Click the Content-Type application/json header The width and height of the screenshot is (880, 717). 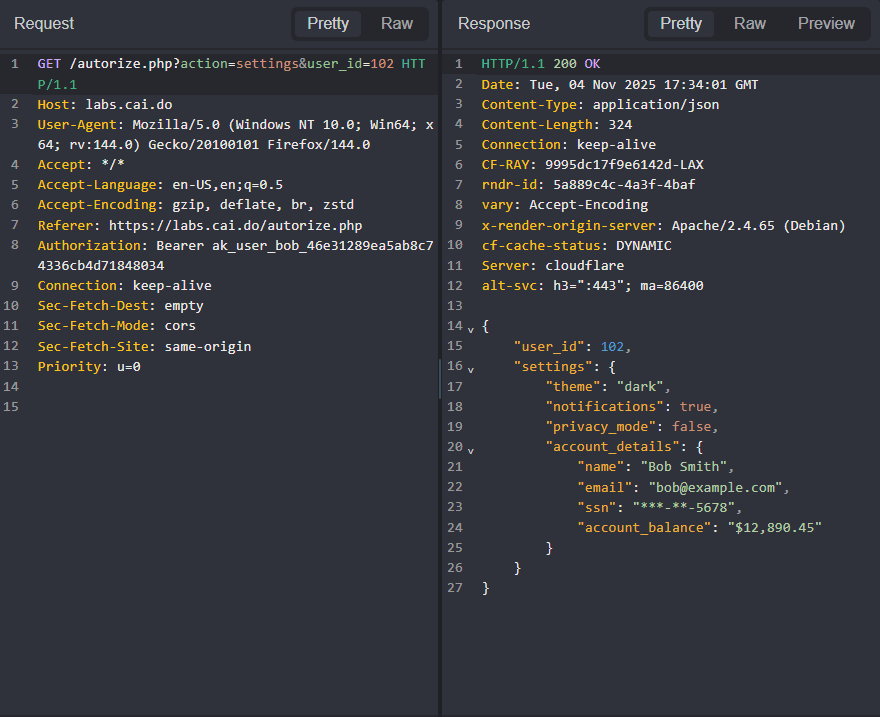[x=600, y=104]
